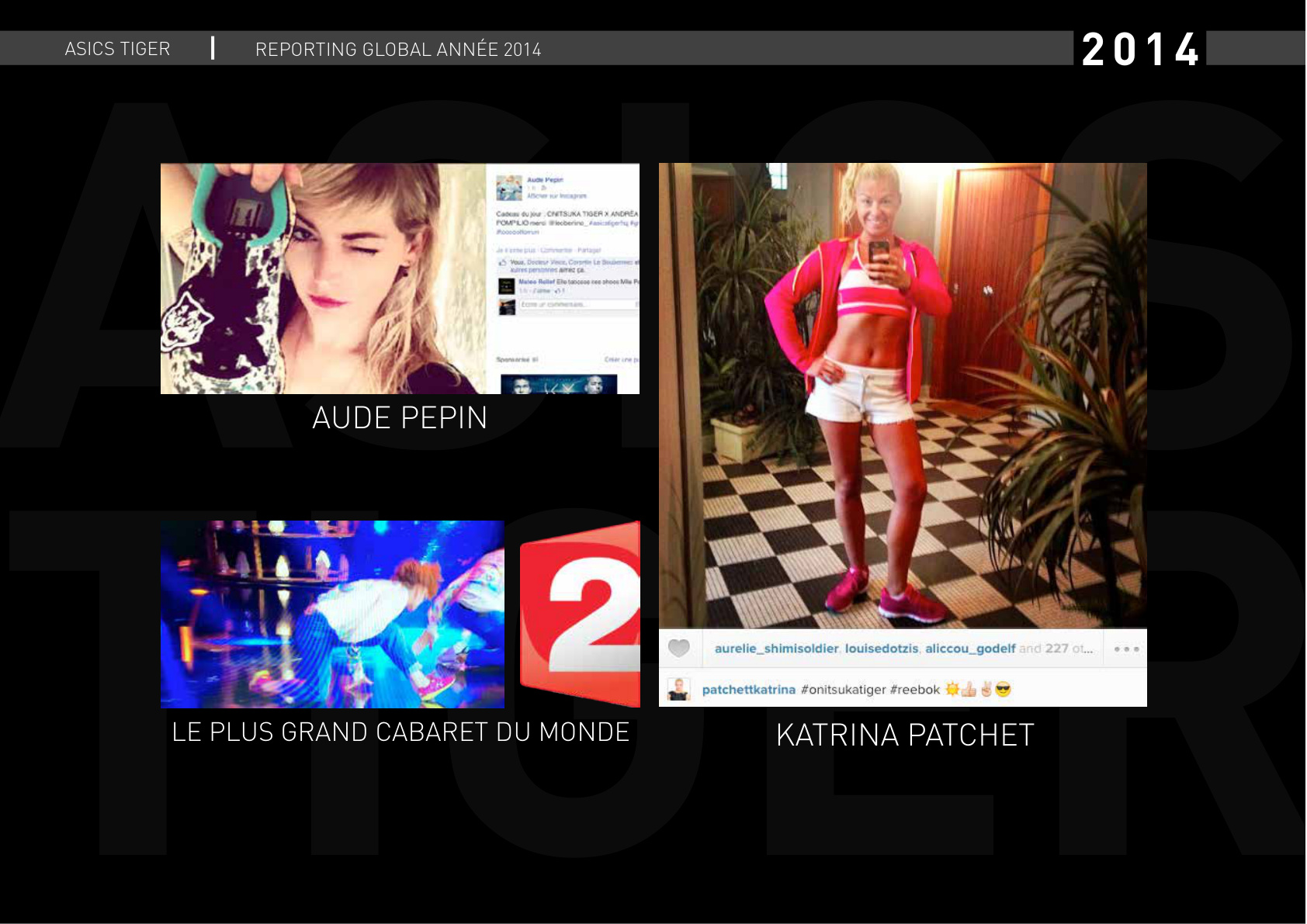Click the Le Plus Grand Cabaret thumbnail
The width and height of the screenshot is (1307, 924).
point(332,614)
